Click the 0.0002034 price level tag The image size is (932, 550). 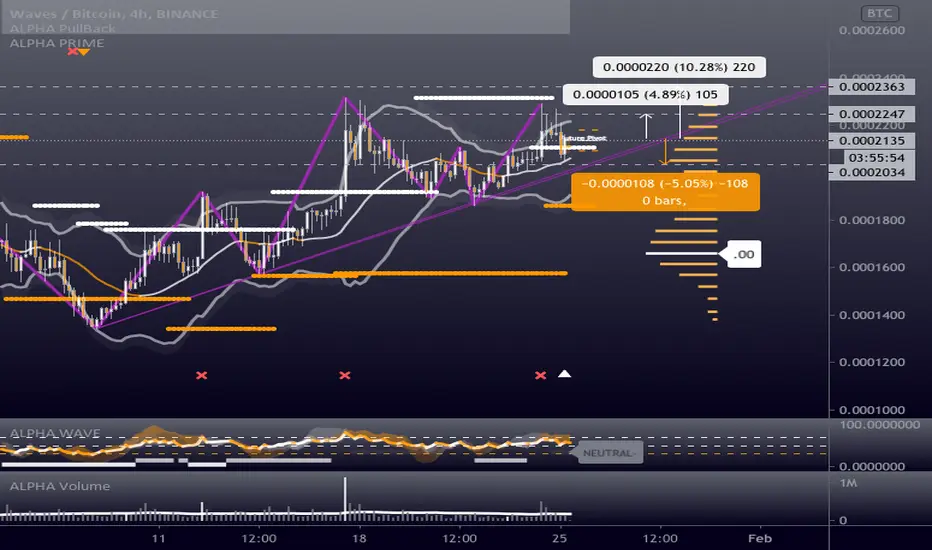coord(871,172)
